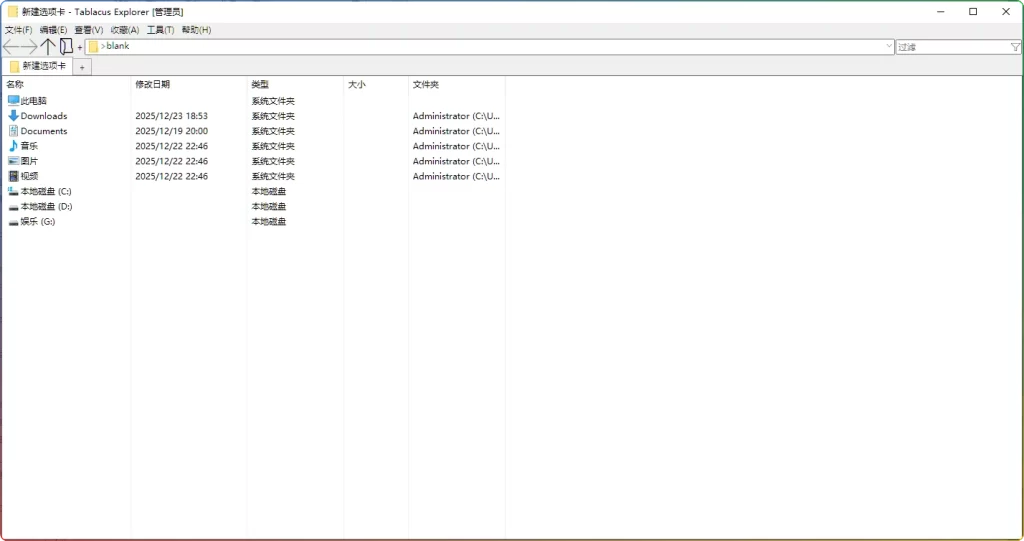Open the 编辑(E) menu
1024x541 pixels.
tap(53, 30)
